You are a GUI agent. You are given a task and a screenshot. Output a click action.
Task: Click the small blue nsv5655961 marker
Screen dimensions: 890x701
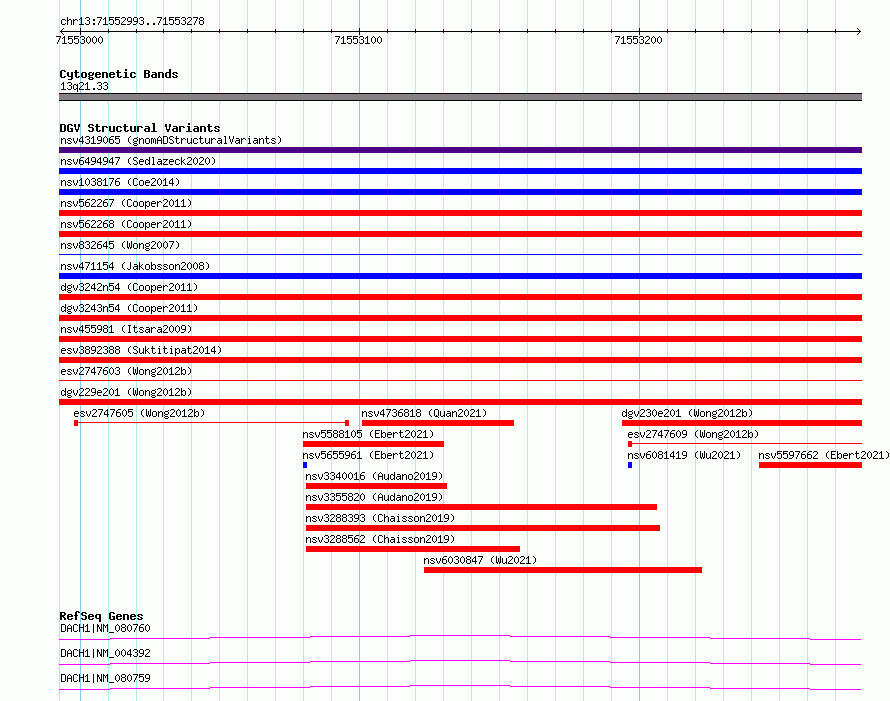tap(305, 465)
